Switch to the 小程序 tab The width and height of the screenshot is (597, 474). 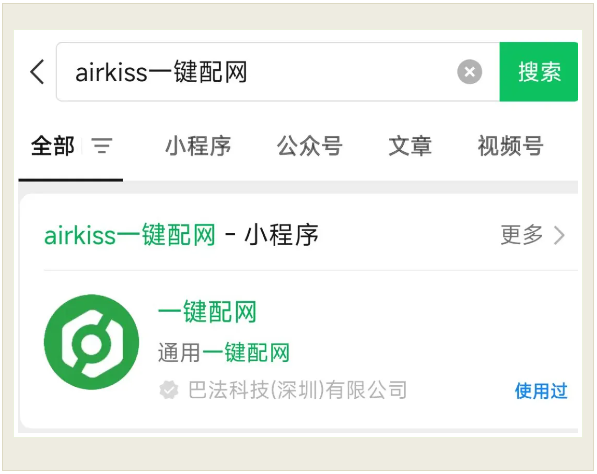tap(198, 146)
